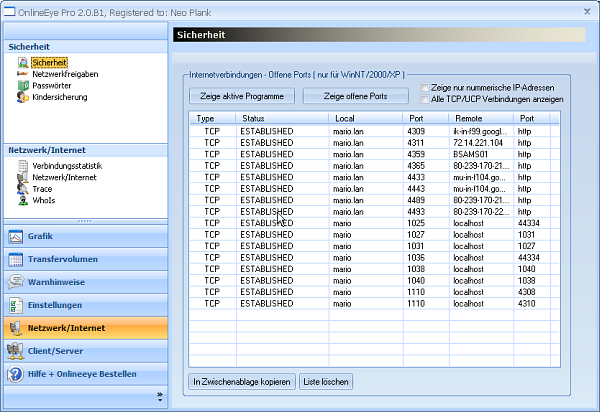Open Hilfe + Onlineeye Bestellen panel
This screenshot has height=412, width=600.
pos(86,374)
